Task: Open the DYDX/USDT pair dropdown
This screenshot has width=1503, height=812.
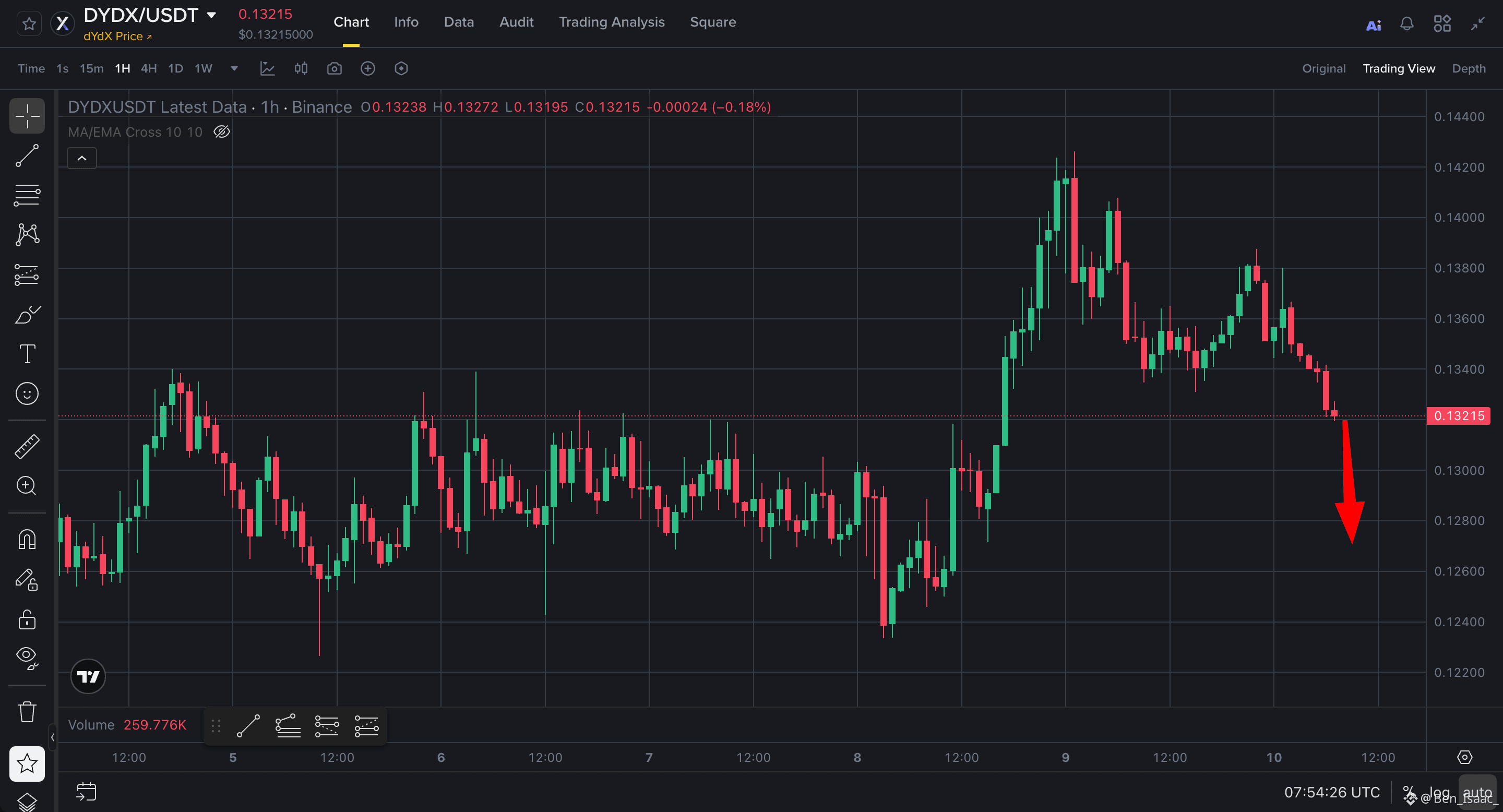Action: click(211, 15)
